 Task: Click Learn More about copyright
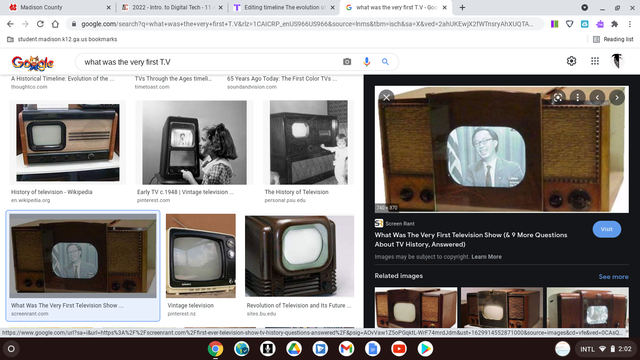click(x=486, y=257)
